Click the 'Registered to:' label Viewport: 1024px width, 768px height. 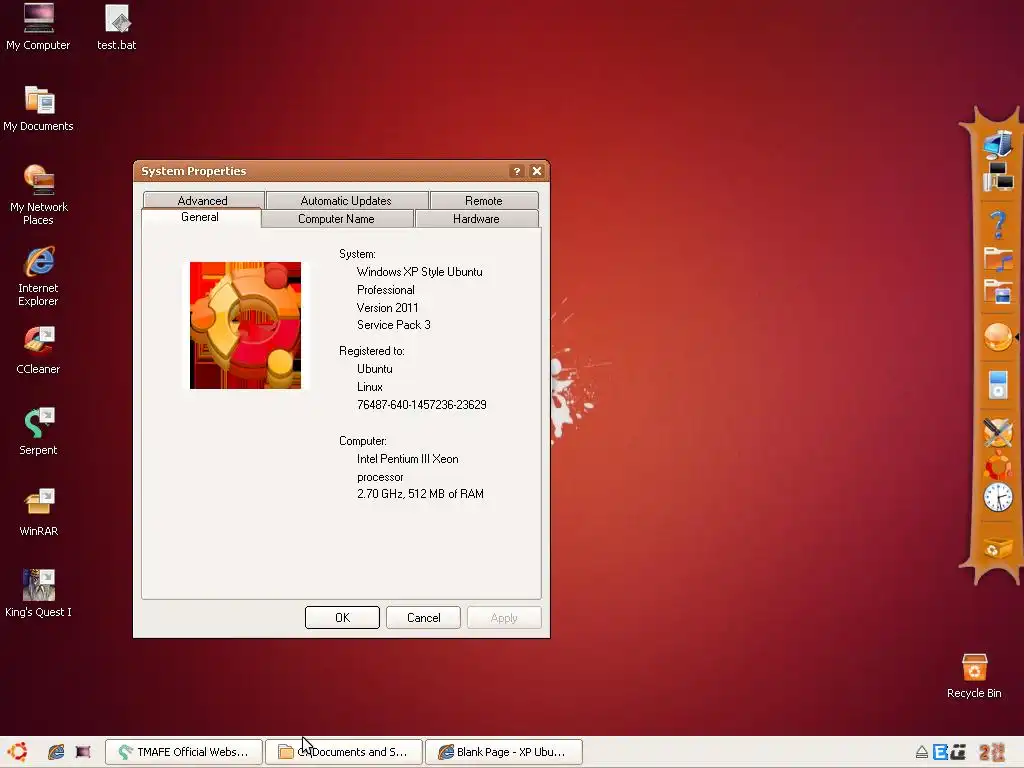click(372, 351)
